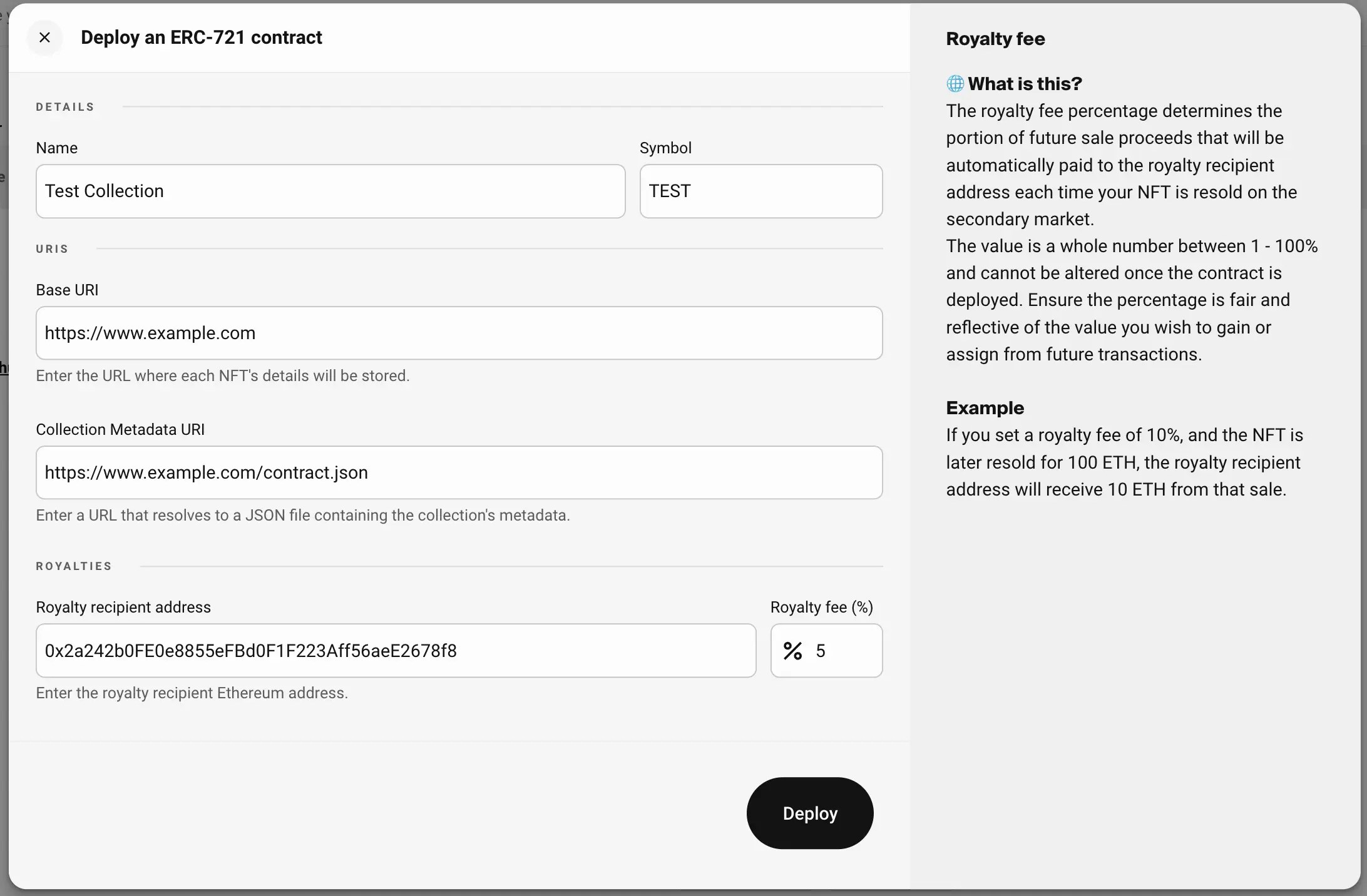1367x896 pixels.
Task: Click the dialog title 'Deploy an ERC-721 contract'
Action: click(x=201, y=38)
